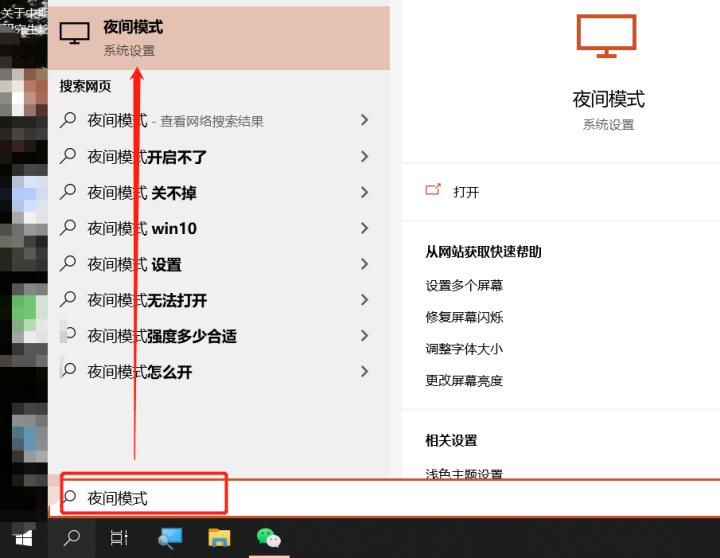Expand chevron for 夜间模式无法打开 row
Viewport: 720px width, 558px height.
365,300
